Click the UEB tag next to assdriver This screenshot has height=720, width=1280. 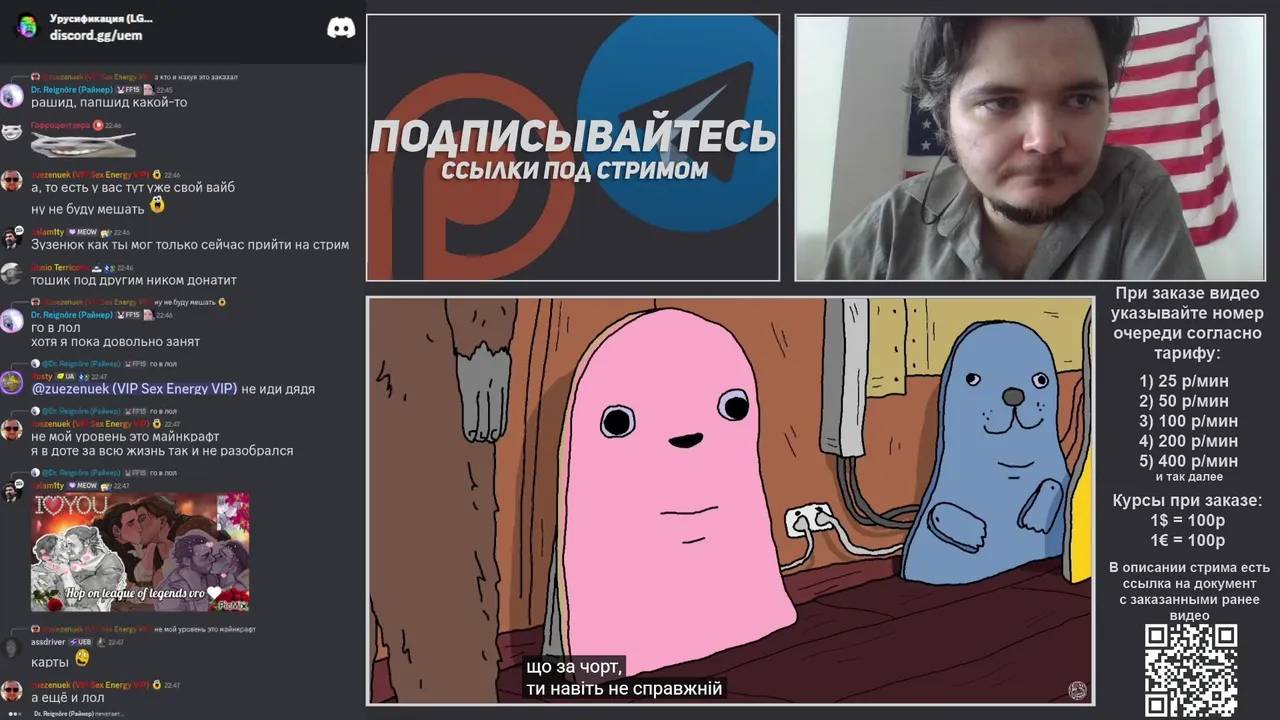[82, 642]
